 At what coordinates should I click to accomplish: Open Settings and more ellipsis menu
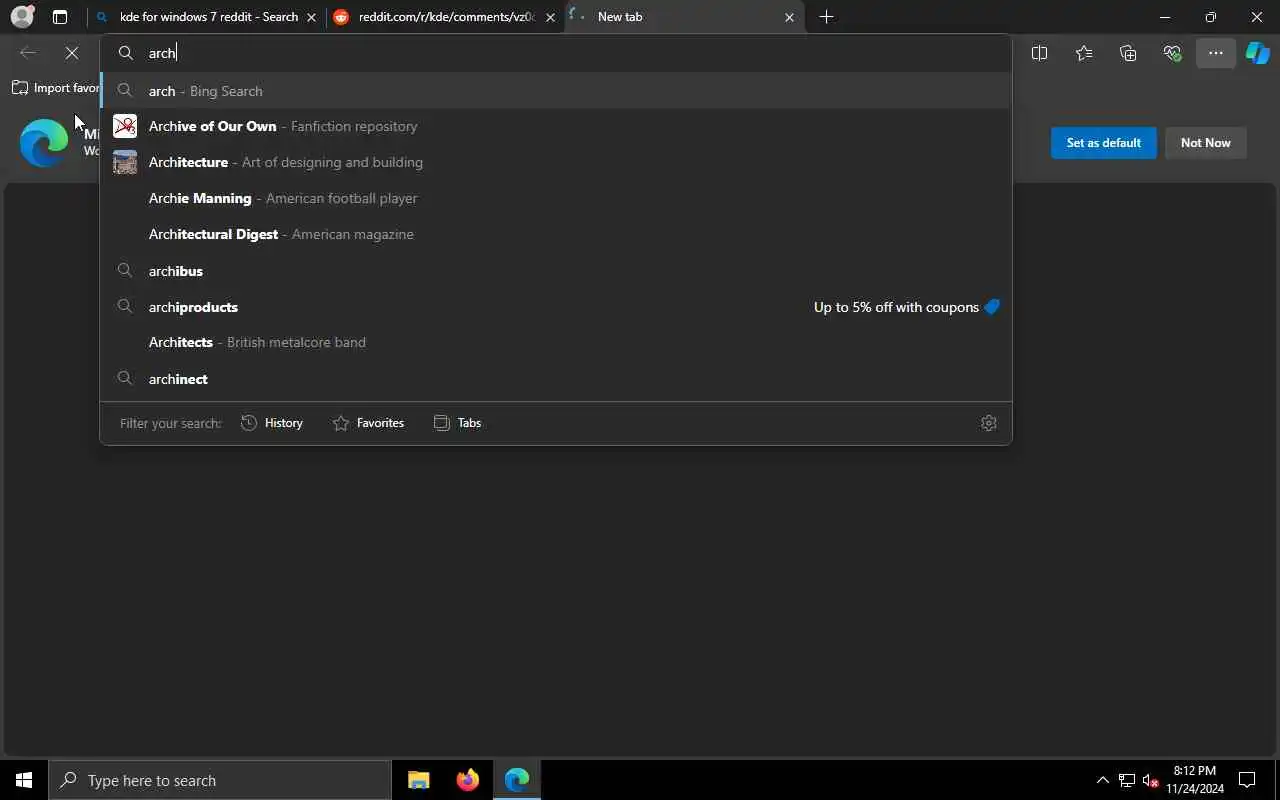tap(1216, 53)
